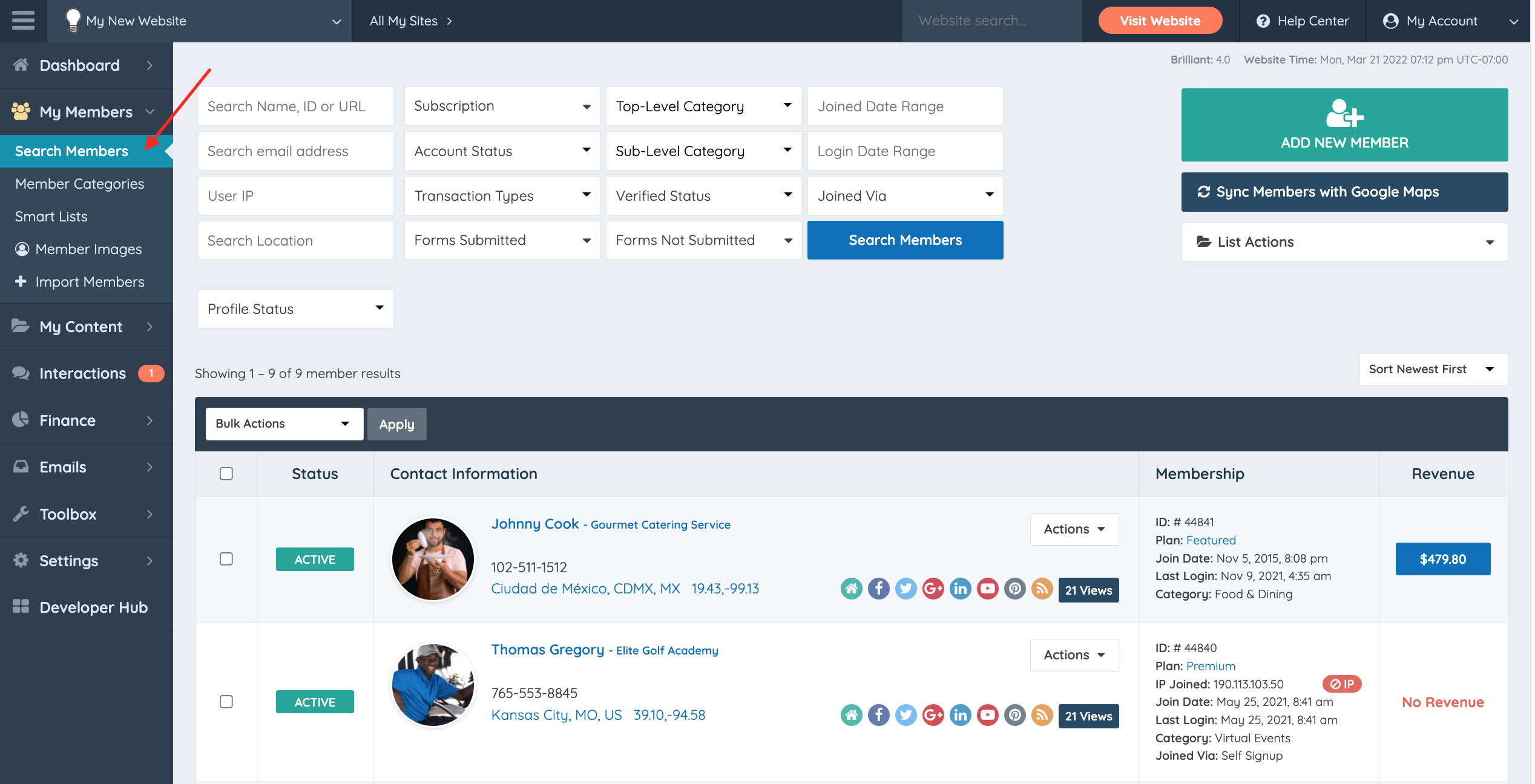
Task: Click Johnny Cook's website home icon
Action: [x=852, y=589]
